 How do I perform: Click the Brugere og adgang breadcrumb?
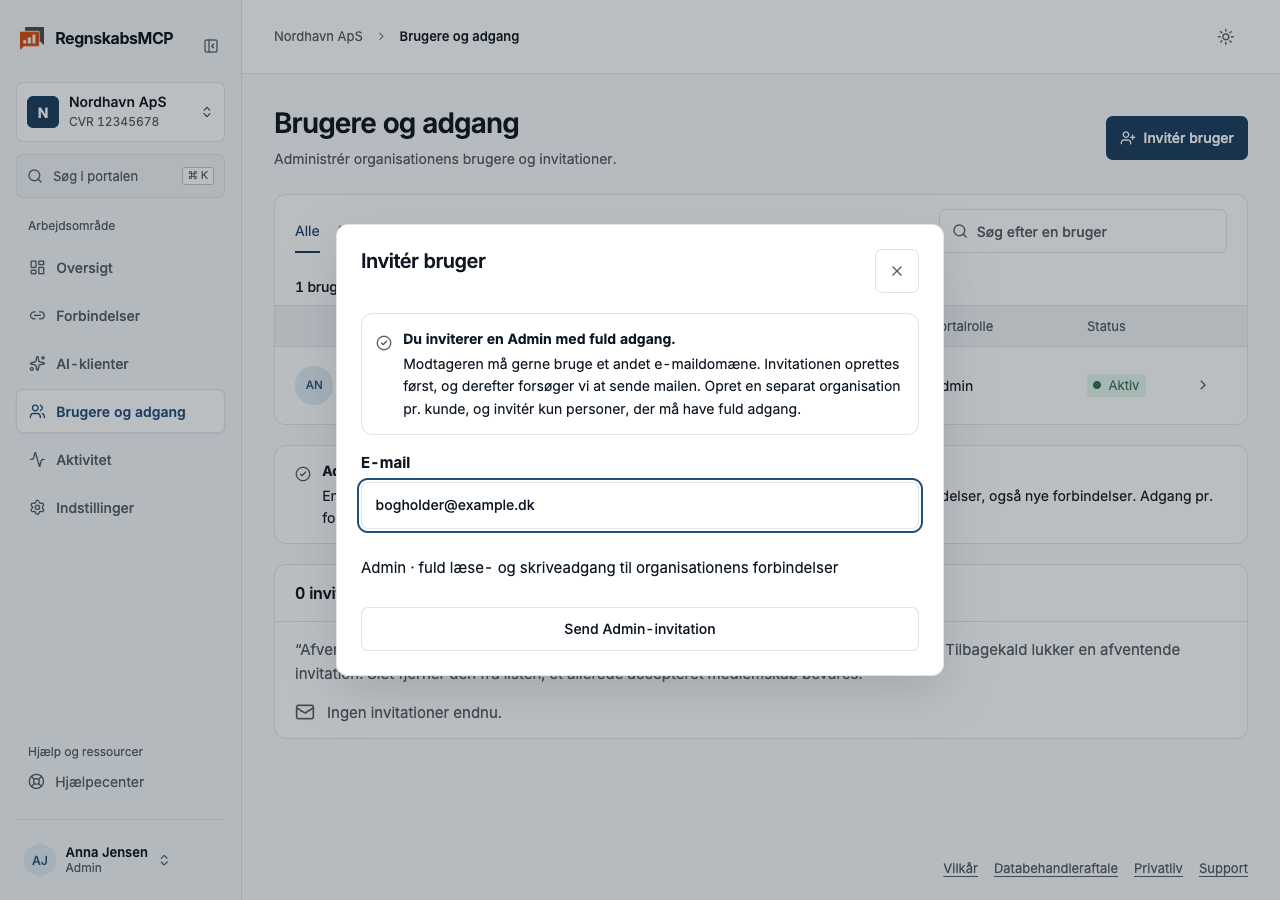click(x=459, y=36)
